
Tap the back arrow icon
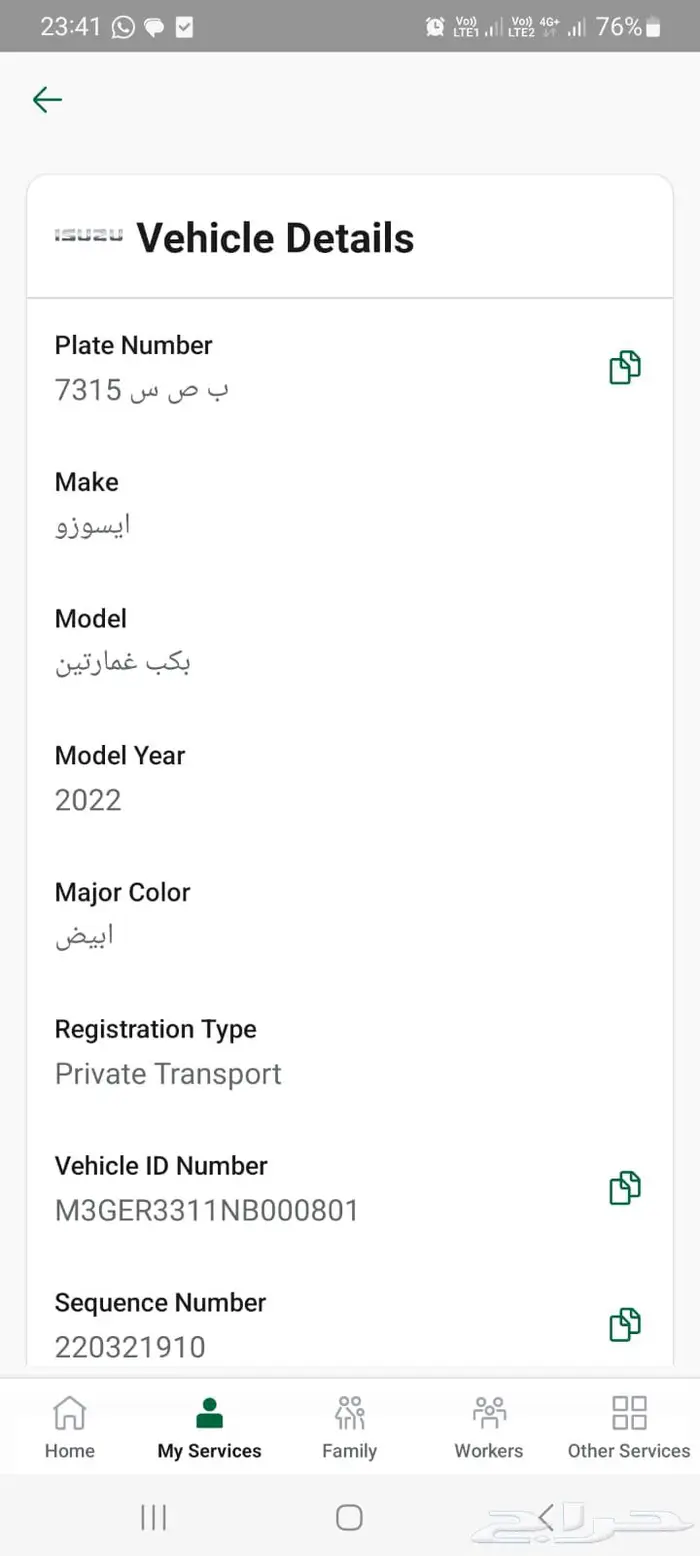pyautogui.click(x=47, y=99)
